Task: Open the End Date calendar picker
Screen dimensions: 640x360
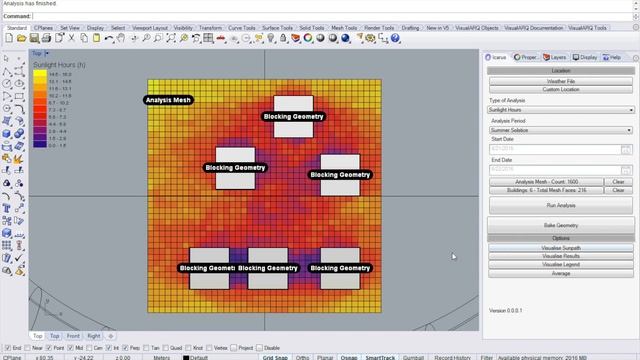Action: tap(626, 170)
